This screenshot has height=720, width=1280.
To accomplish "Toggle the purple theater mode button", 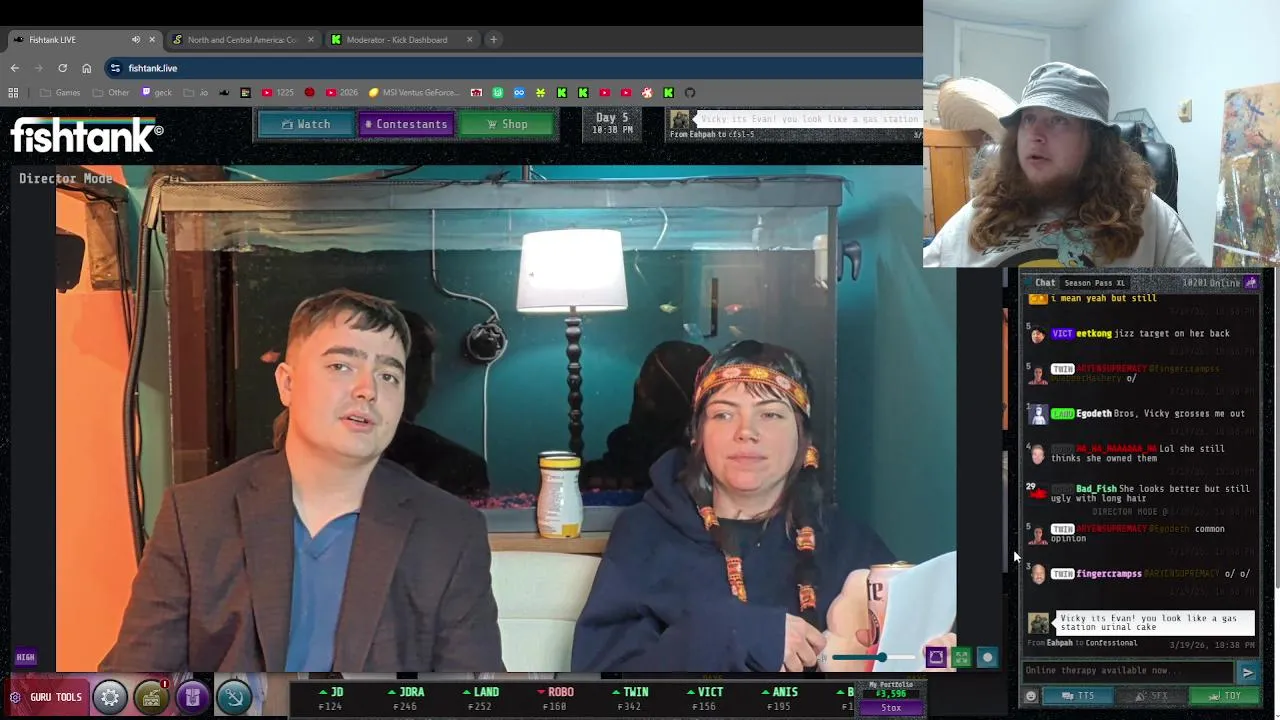I will click(x=936, y=657).
